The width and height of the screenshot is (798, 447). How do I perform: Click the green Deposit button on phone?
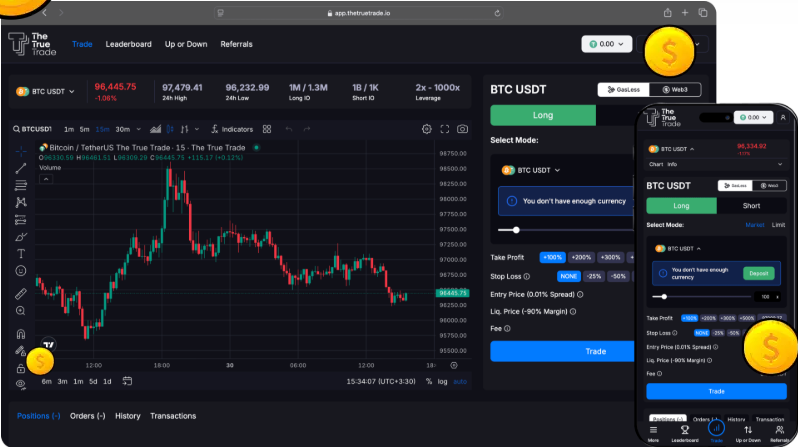tap(758, 273)
